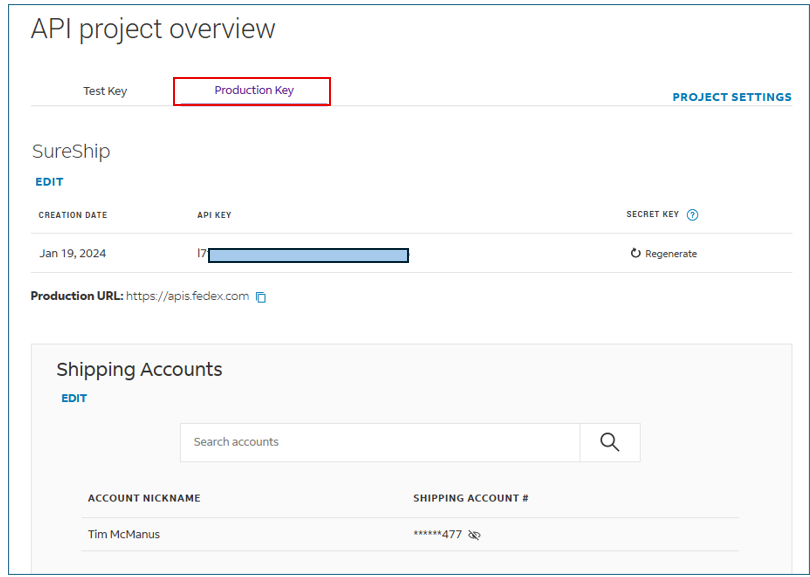This screenshot has height=577, width=810.
Task: Click the magnifying glass search button
Action: click(610, 442)
